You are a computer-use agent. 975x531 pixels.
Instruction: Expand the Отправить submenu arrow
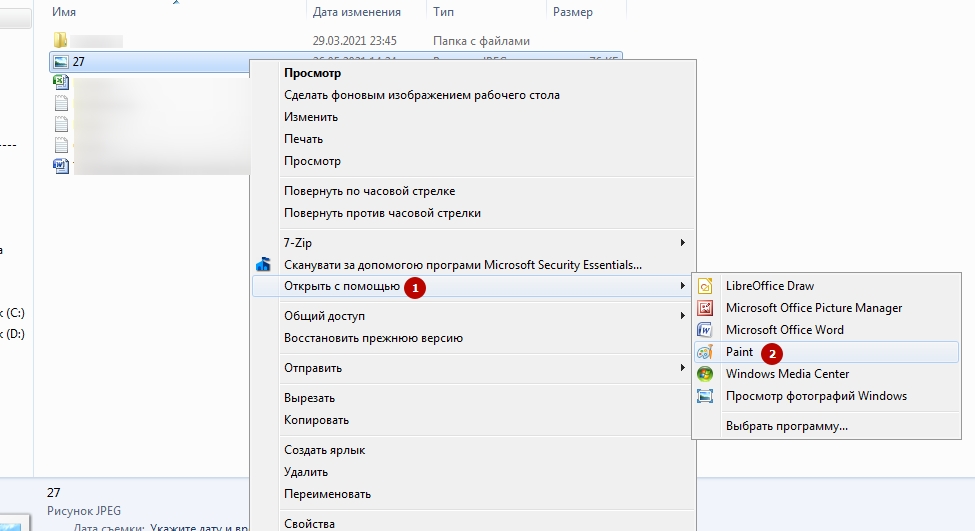click(x=683, y=368)
